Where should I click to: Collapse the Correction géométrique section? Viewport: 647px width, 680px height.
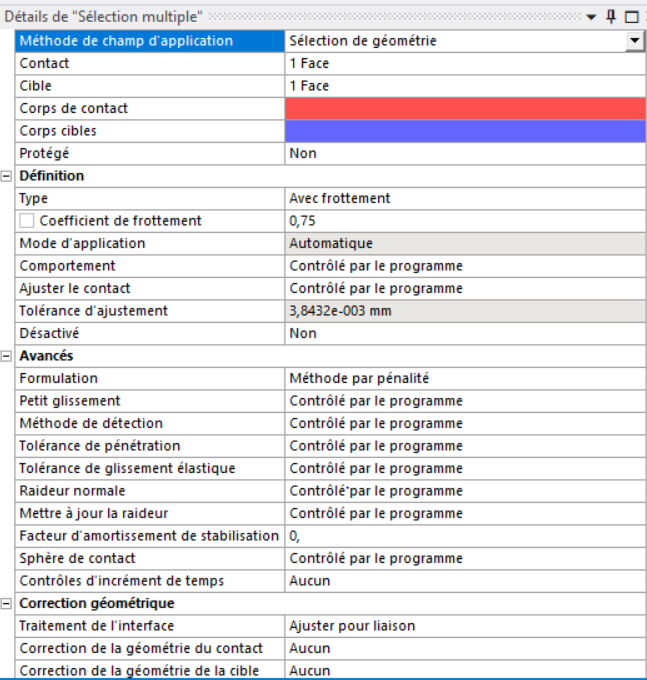point(6,604)
